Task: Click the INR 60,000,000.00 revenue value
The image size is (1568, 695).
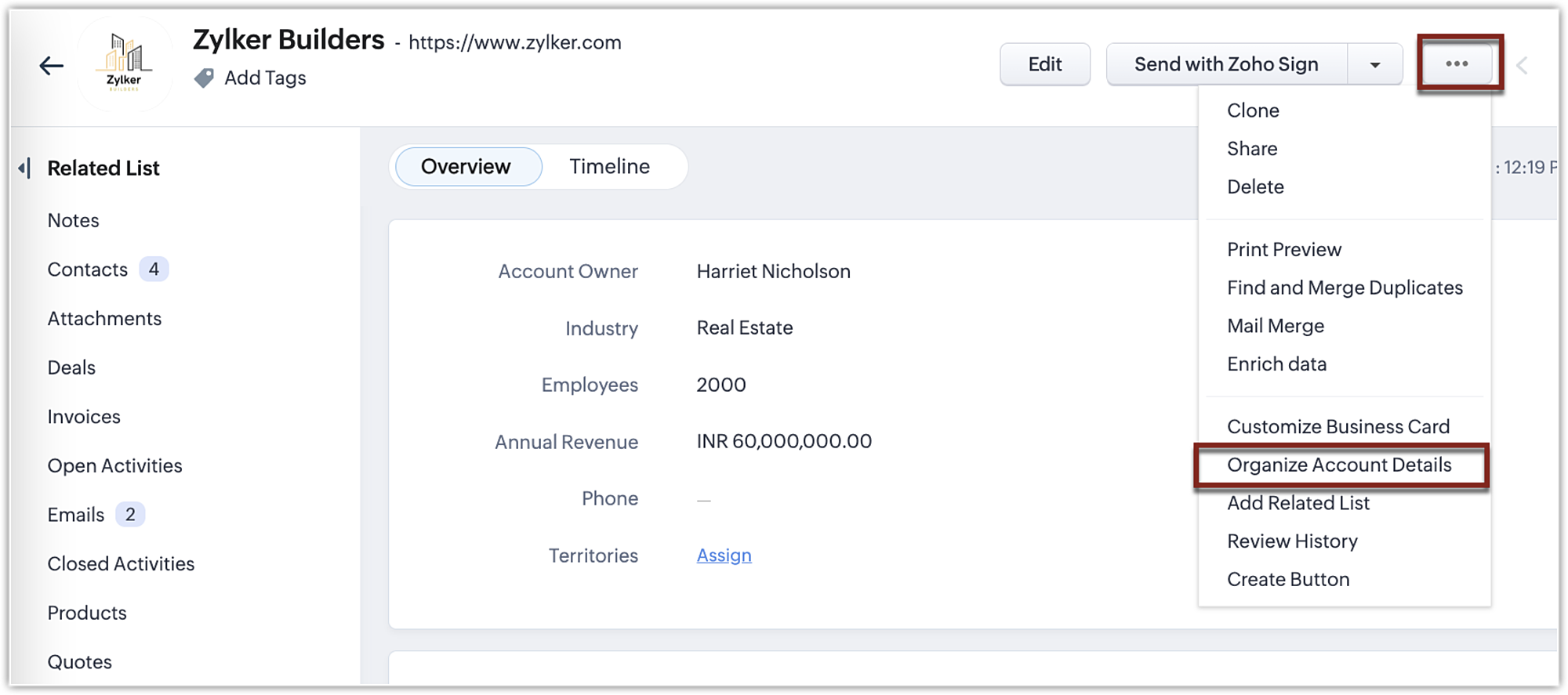Action: 784,442
